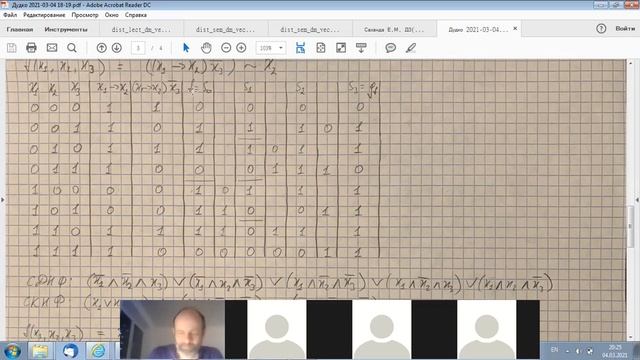Click the vertical scrollbar thumb

point(630,226)
